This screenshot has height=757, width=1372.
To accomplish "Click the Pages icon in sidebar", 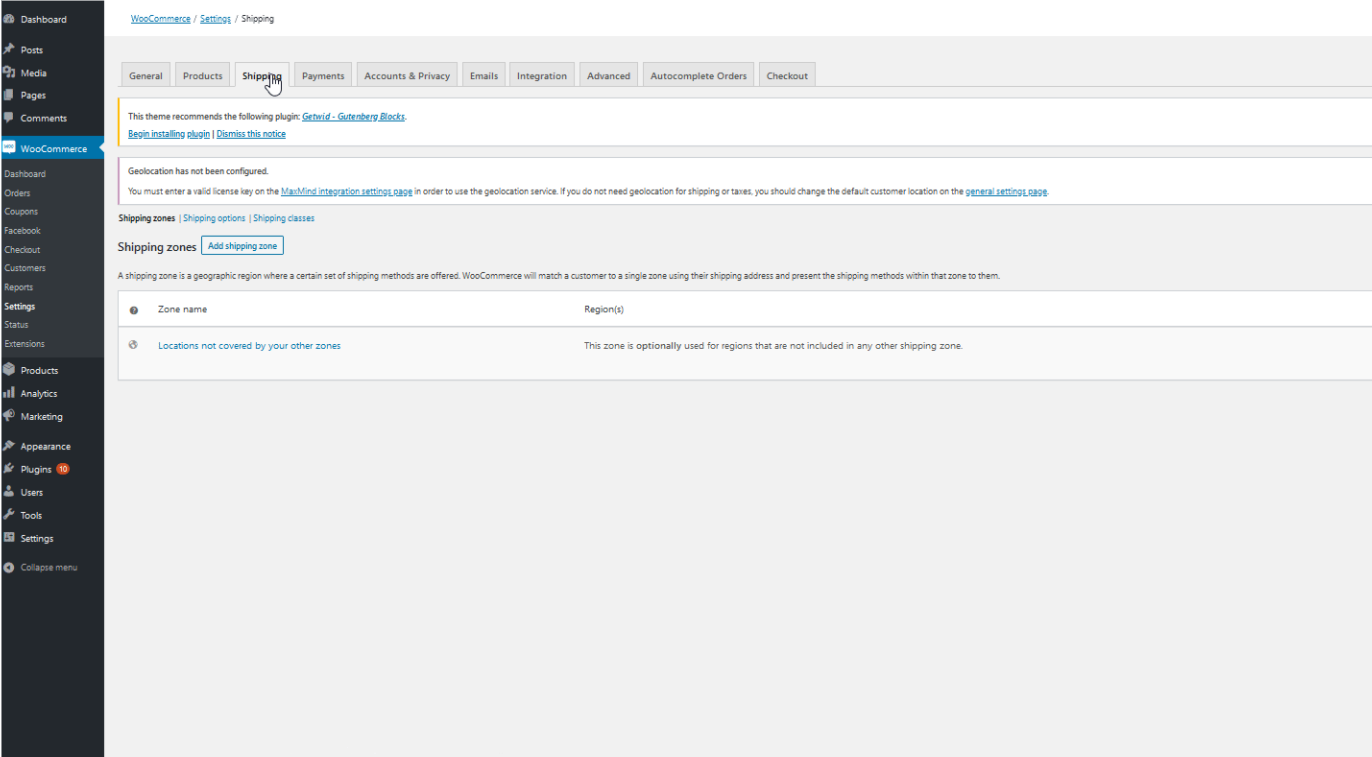I will 9,95.
